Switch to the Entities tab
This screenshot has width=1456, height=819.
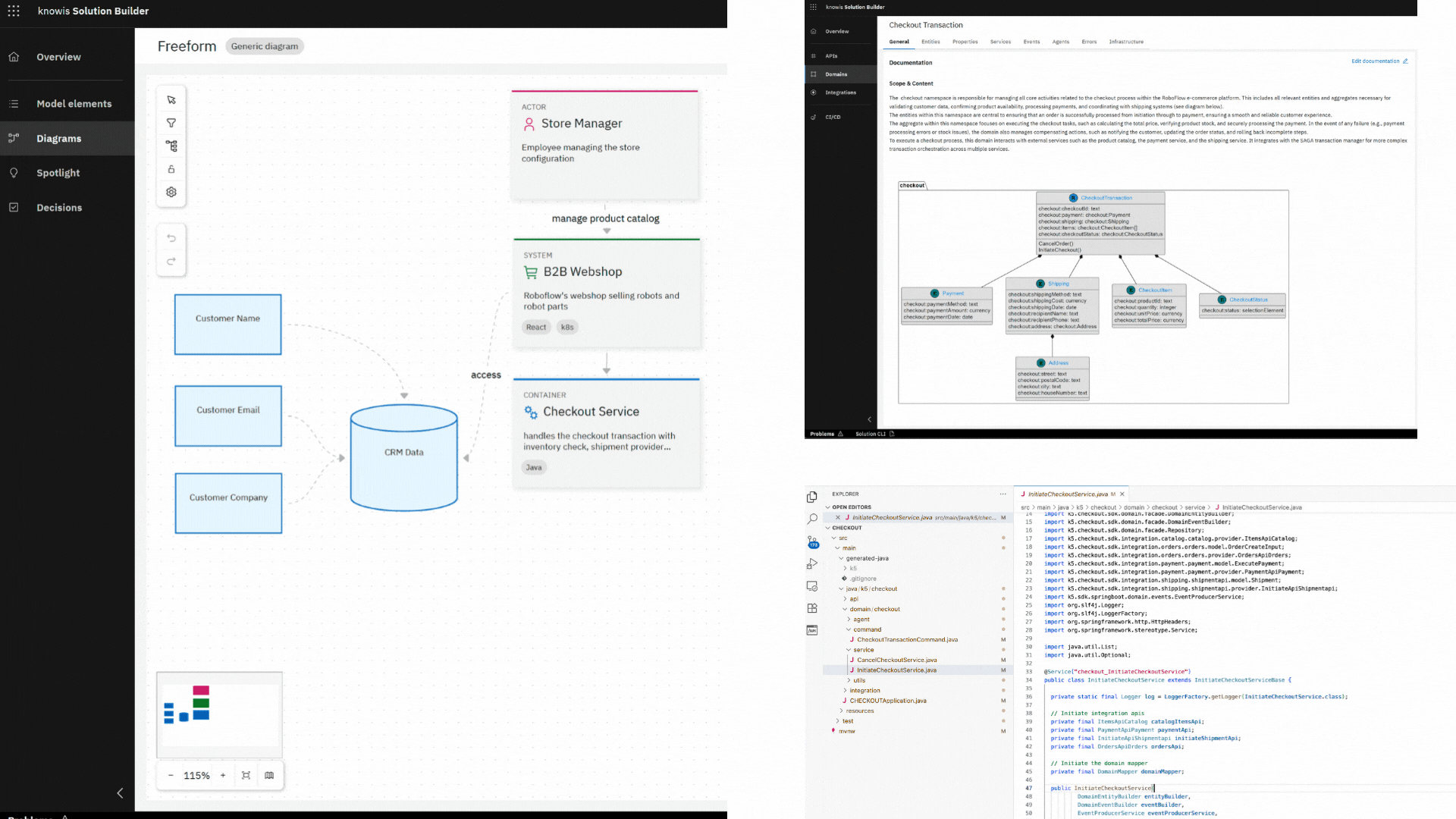(x=930, y=42)
